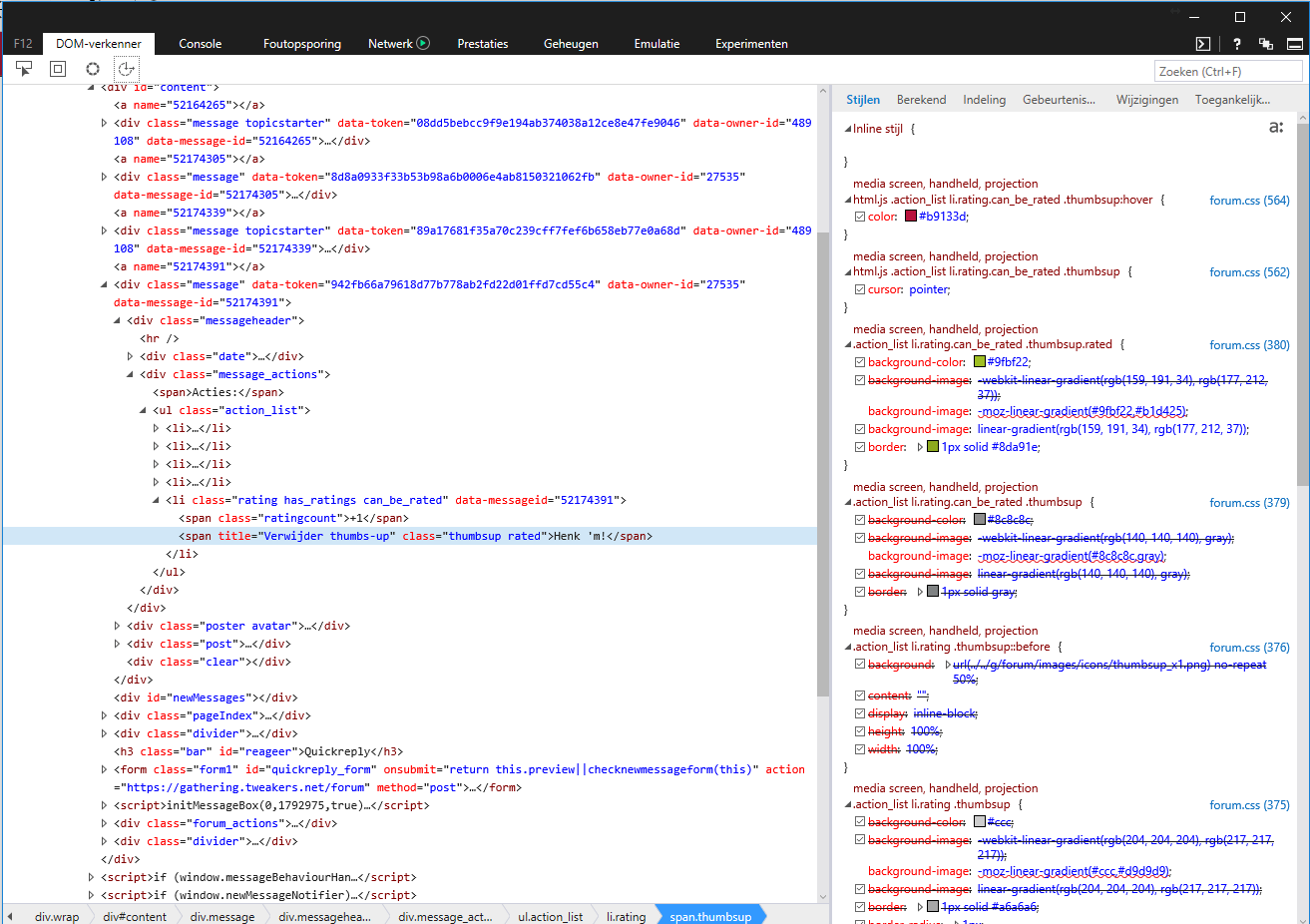Expand the quickreply_form node
This screenshot has width=1310, height=924.
coord(105,769)
